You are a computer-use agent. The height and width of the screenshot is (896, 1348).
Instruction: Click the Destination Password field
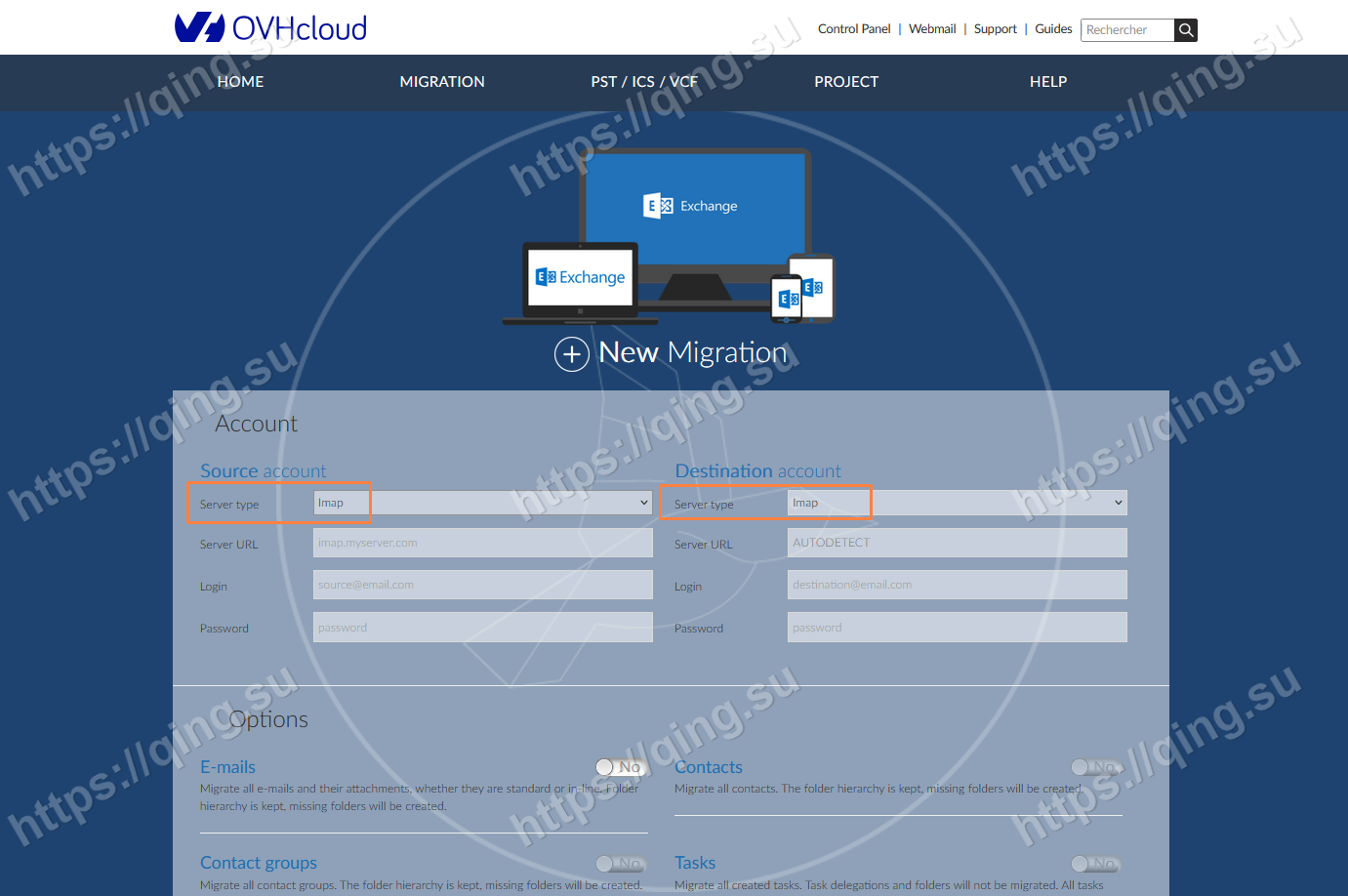pos(958,627)
